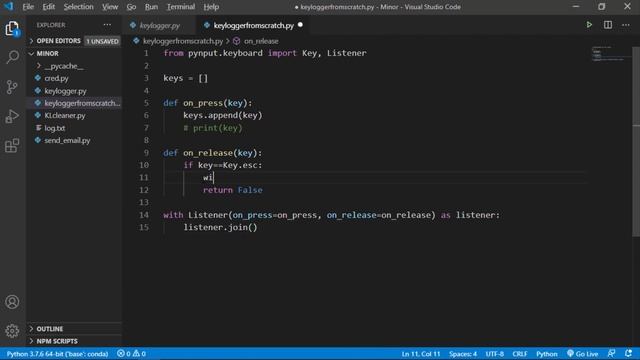
Task: Open log.txt in explorer
Action: tap(55, 128)
